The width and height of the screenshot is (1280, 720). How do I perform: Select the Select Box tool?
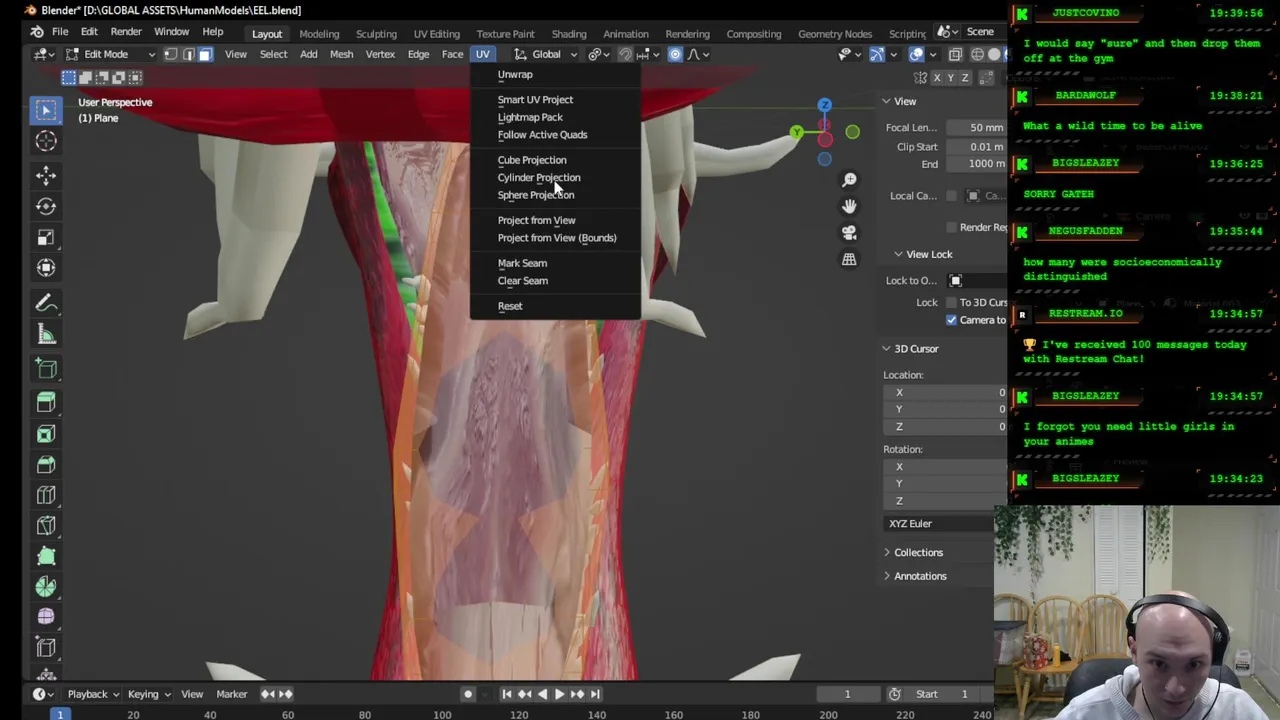coord(46,109)
